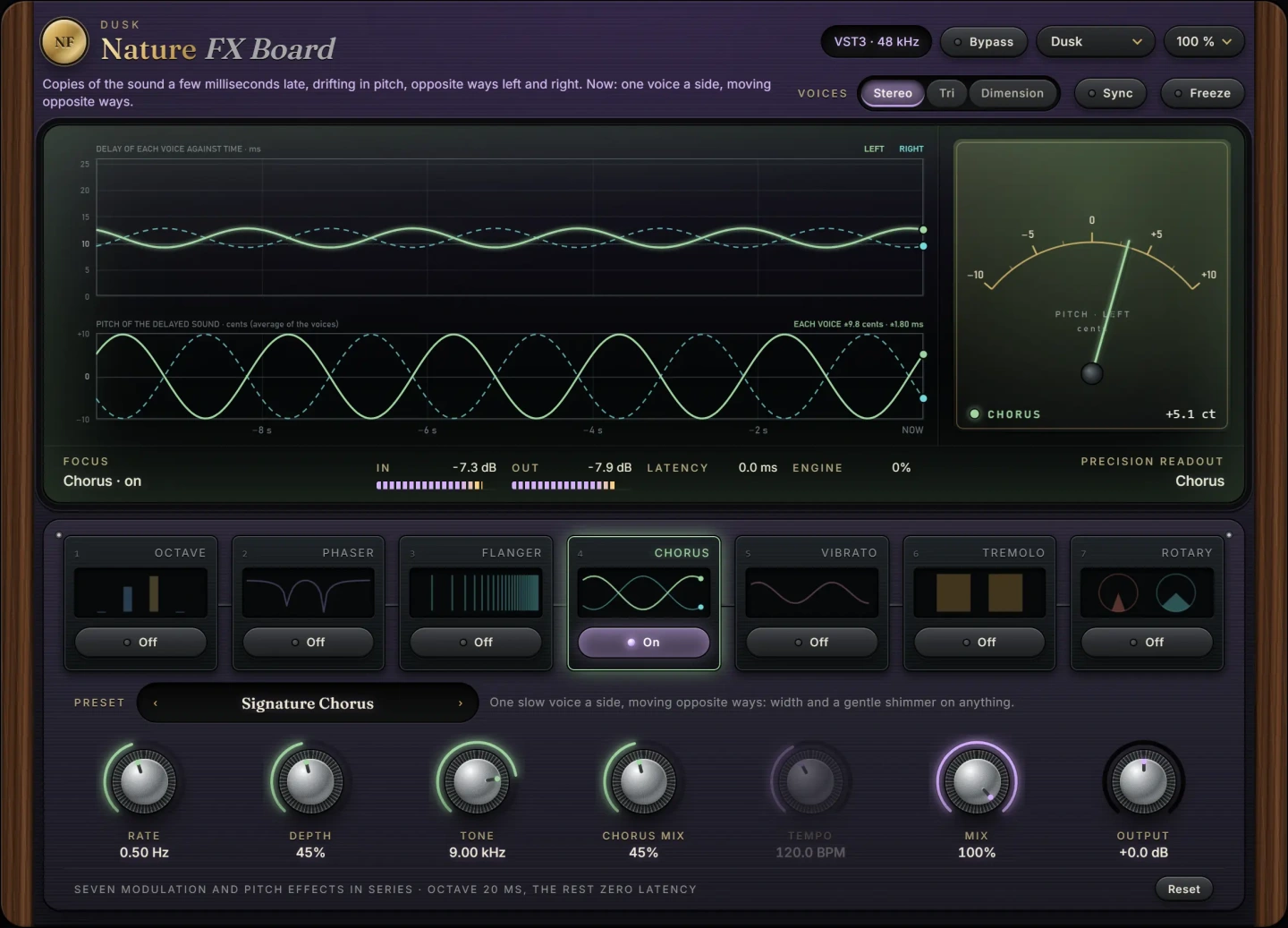Toggle the Freeze button

click(x=1202, y=93)
